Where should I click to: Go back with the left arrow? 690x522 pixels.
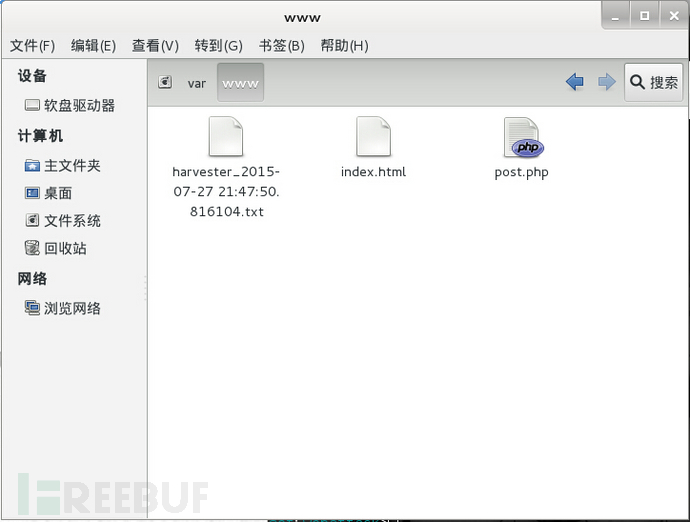coord(575,82)
